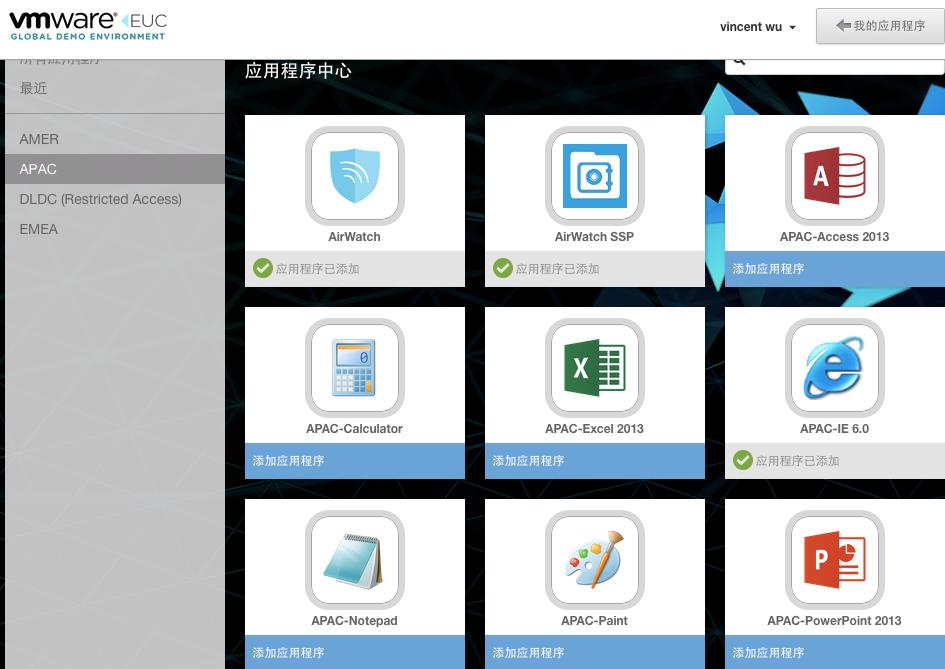This screenshot has height=669, width=945.
Task: Click the APAC-Paint palette icon
Action: (594, 560)
